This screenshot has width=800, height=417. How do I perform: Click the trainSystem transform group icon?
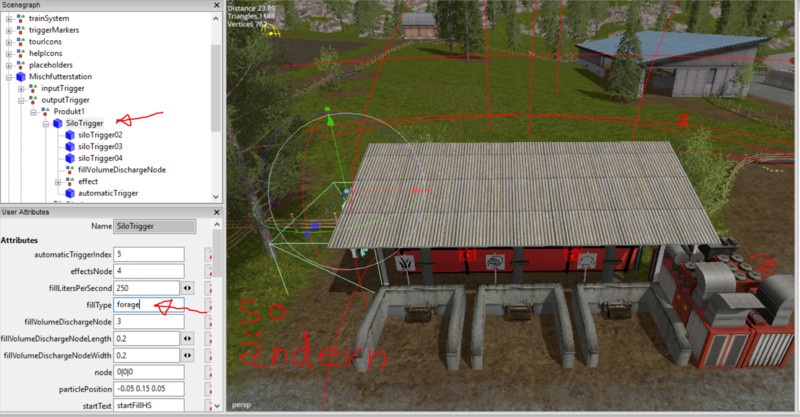click(21, 18)
